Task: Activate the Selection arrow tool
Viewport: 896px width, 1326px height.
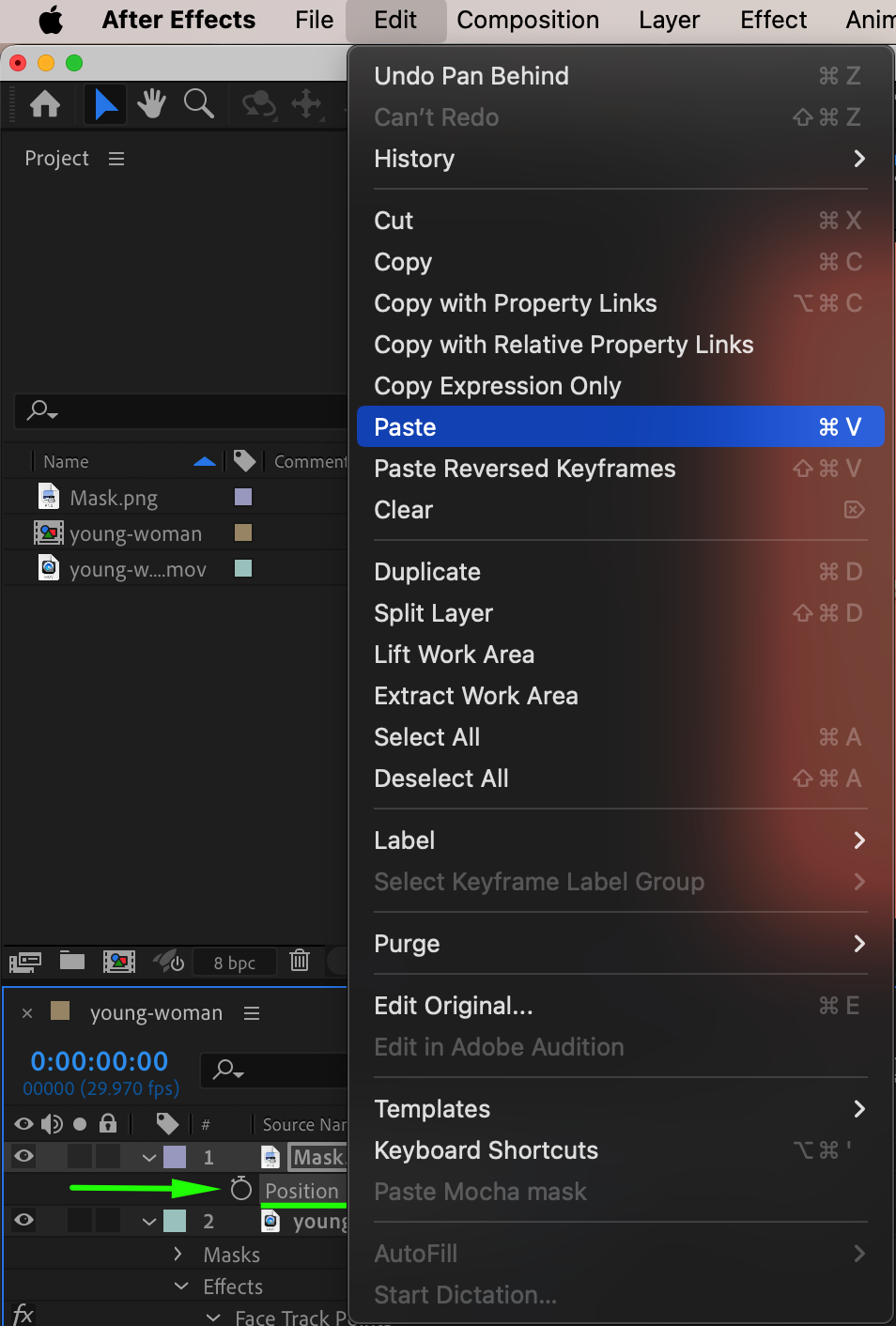Action: 105,103
